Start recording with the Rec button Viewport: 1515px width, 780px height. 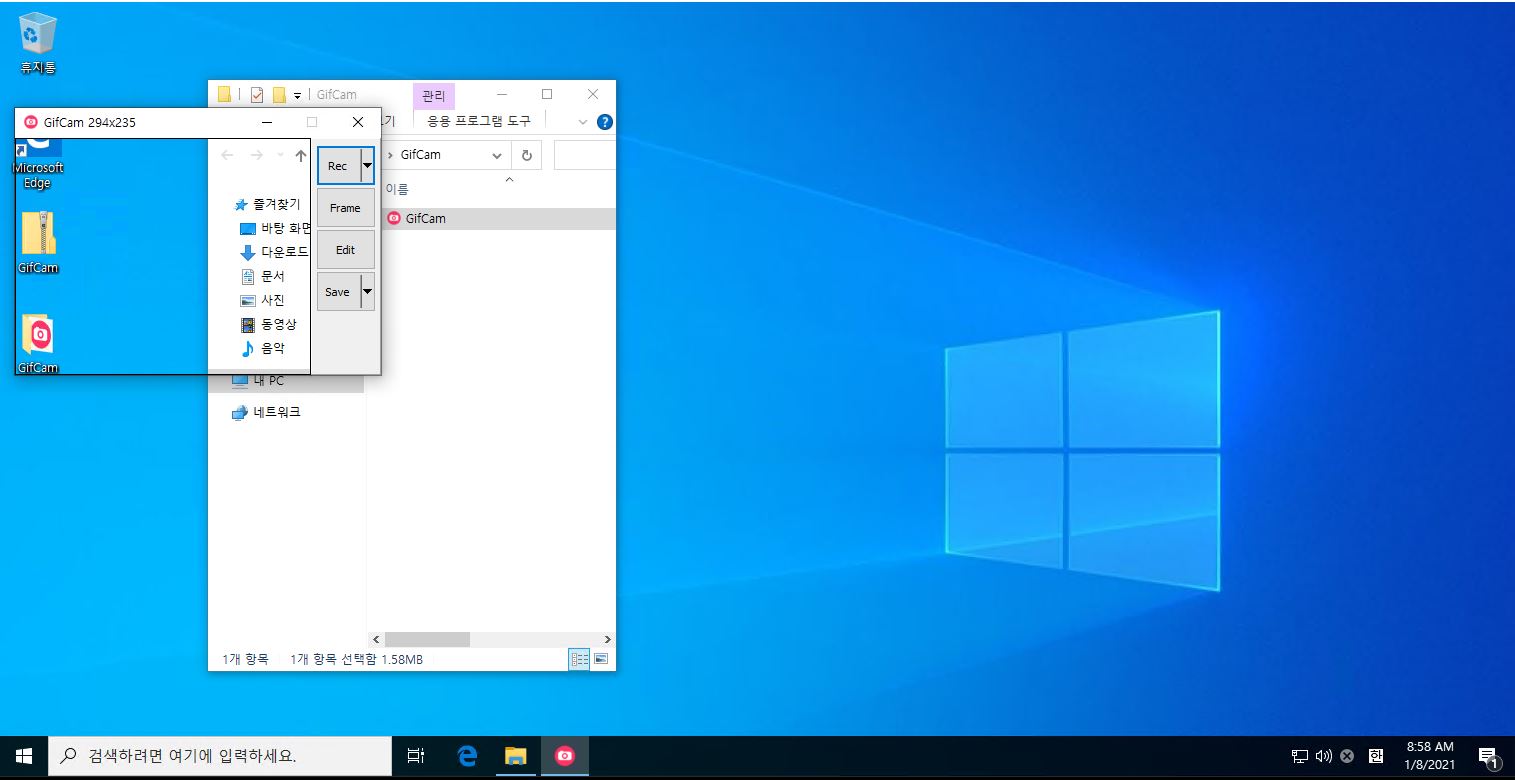point(339,166)
